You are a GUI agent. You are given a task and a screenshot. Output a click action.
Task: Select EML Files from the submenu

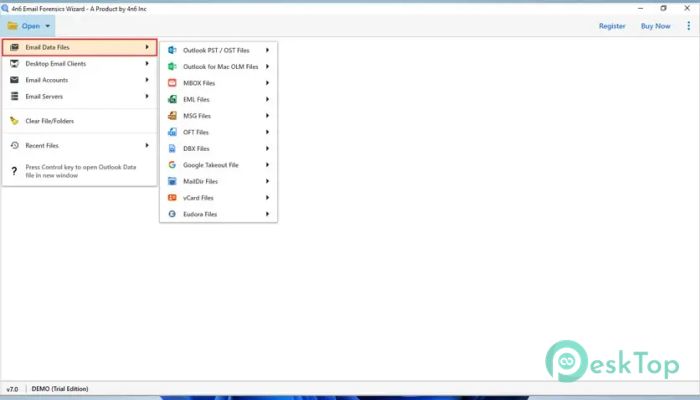[218, 99]
